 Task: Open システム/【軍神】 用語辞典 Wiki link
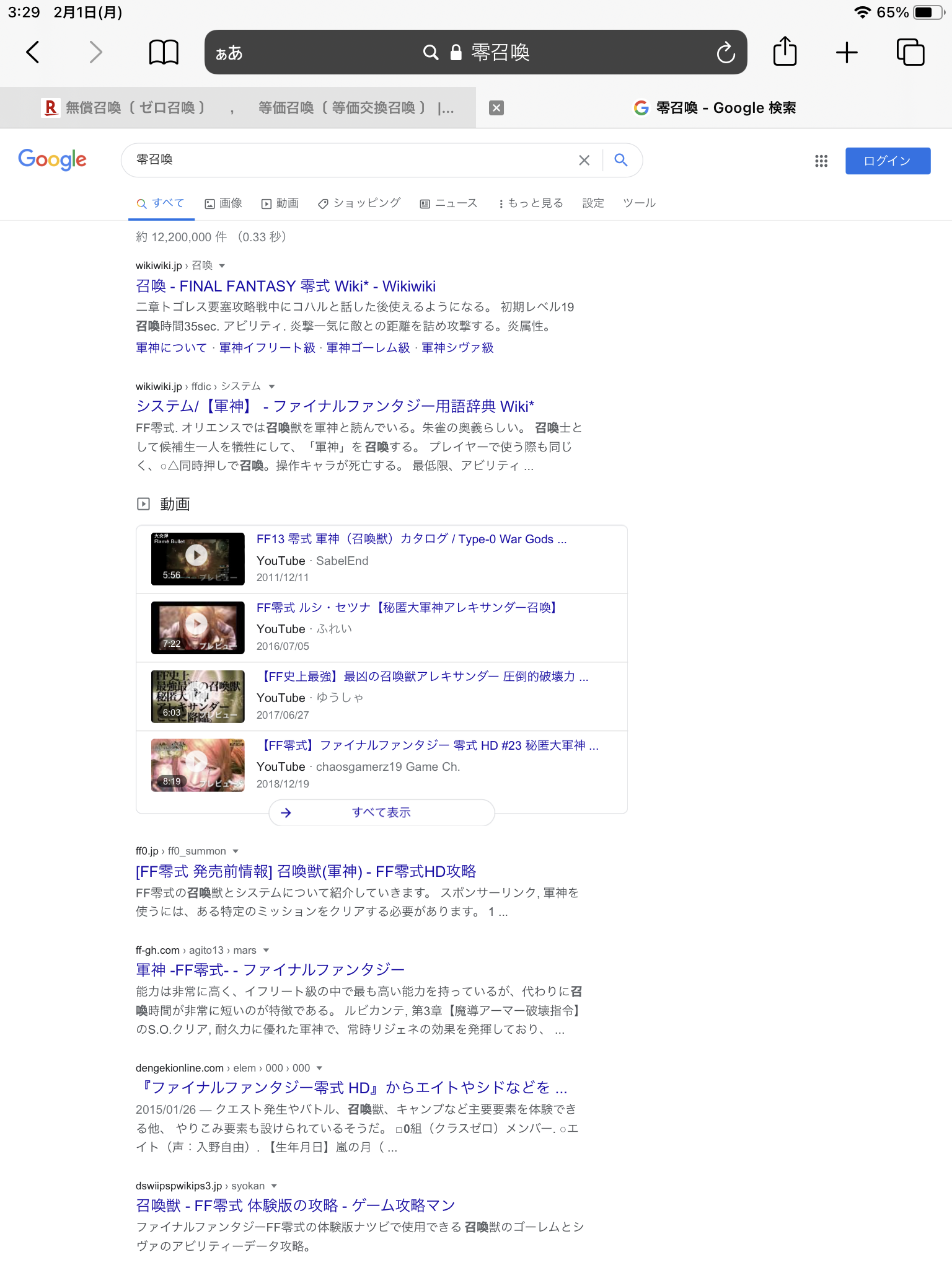335,407
